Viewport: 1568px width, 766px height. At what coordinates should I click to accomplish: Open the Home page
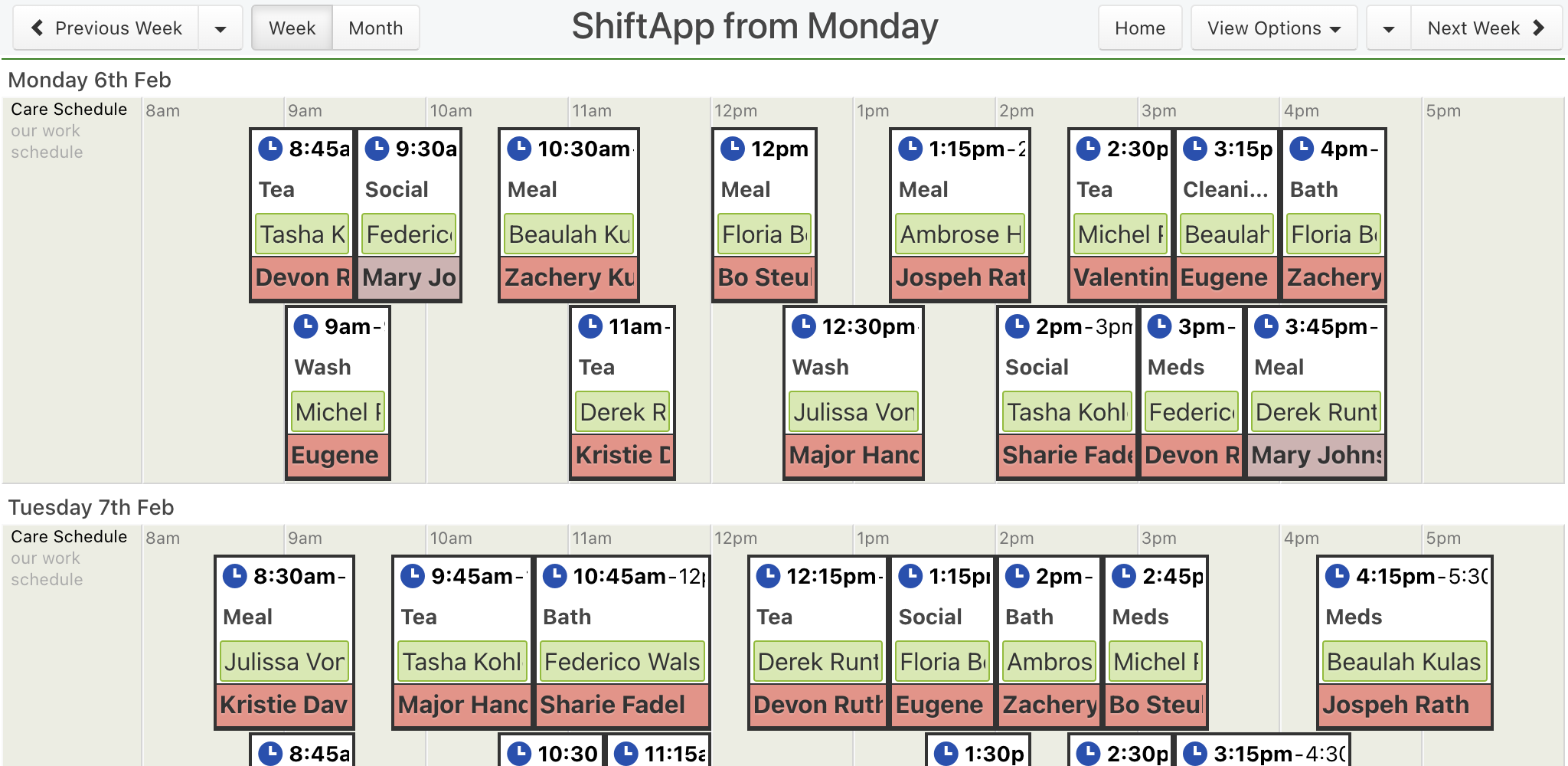click(x=1140, y=28)
